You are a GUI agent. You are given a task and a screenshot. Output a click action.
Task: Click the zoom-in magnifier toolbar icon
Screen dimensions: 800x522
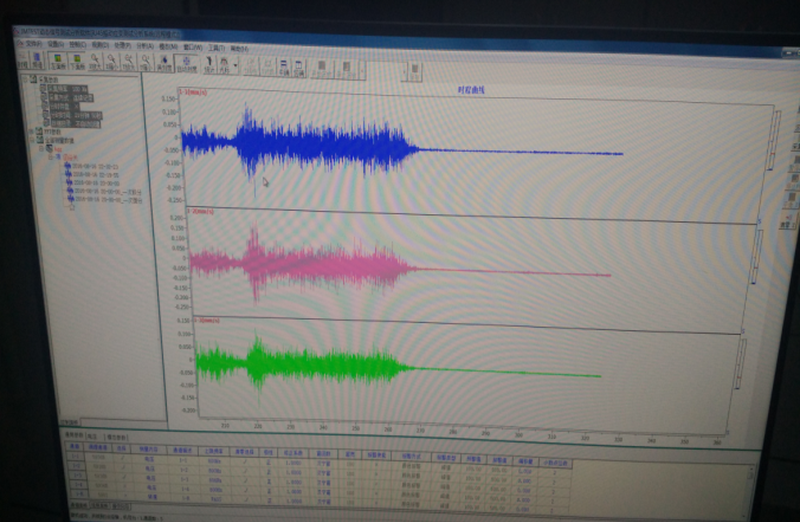tap(94, 62)
